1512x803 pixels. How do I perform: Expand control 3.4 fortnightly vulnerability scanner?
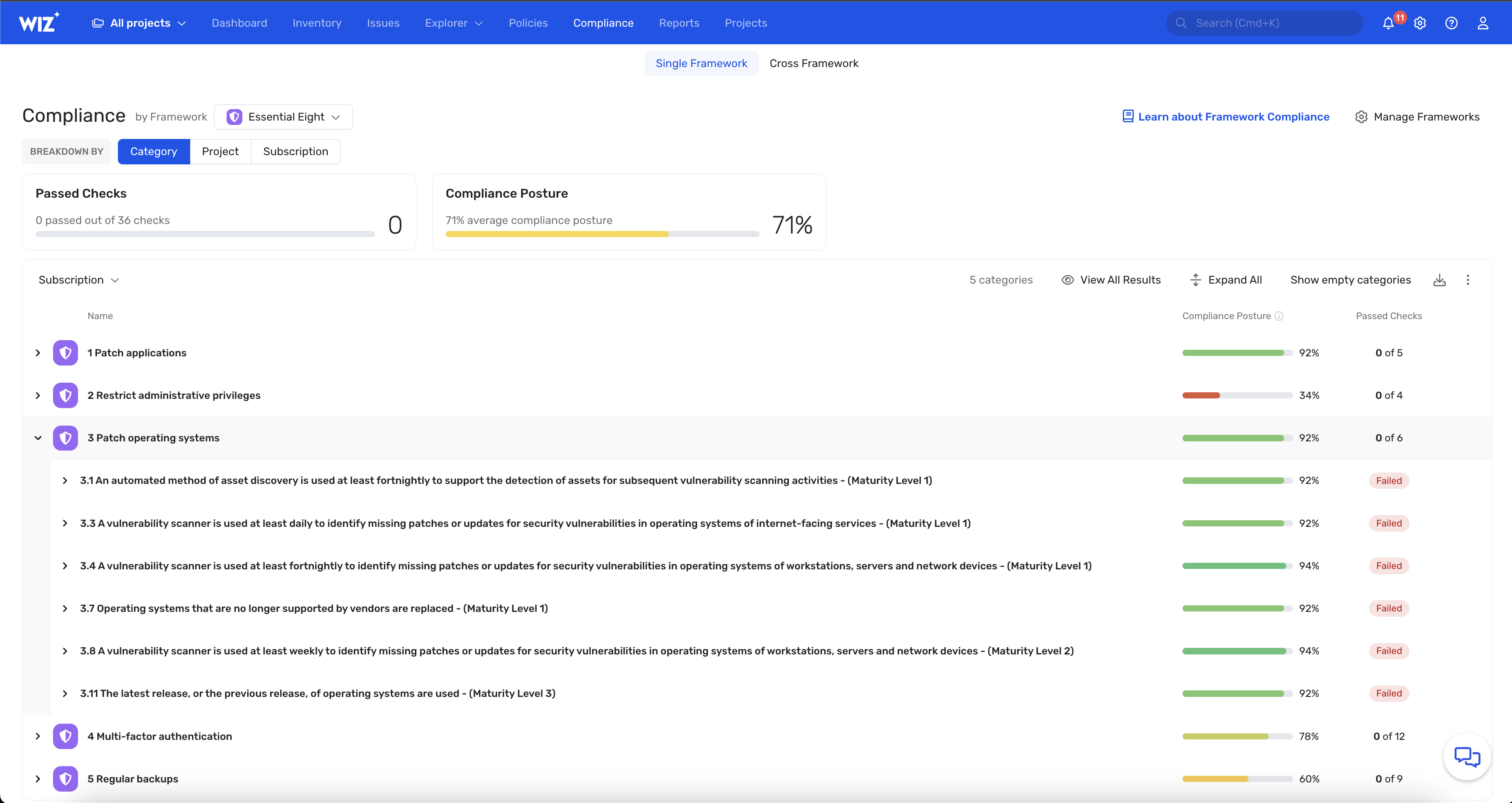point(65,566)
